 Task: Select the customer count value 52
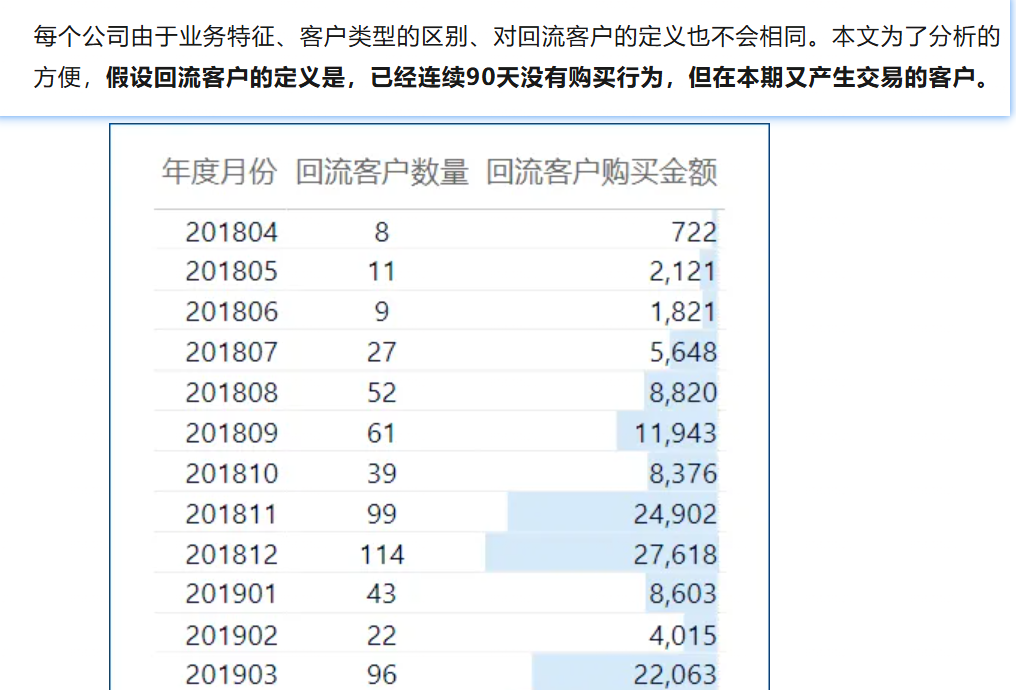[x=382, y=393]
